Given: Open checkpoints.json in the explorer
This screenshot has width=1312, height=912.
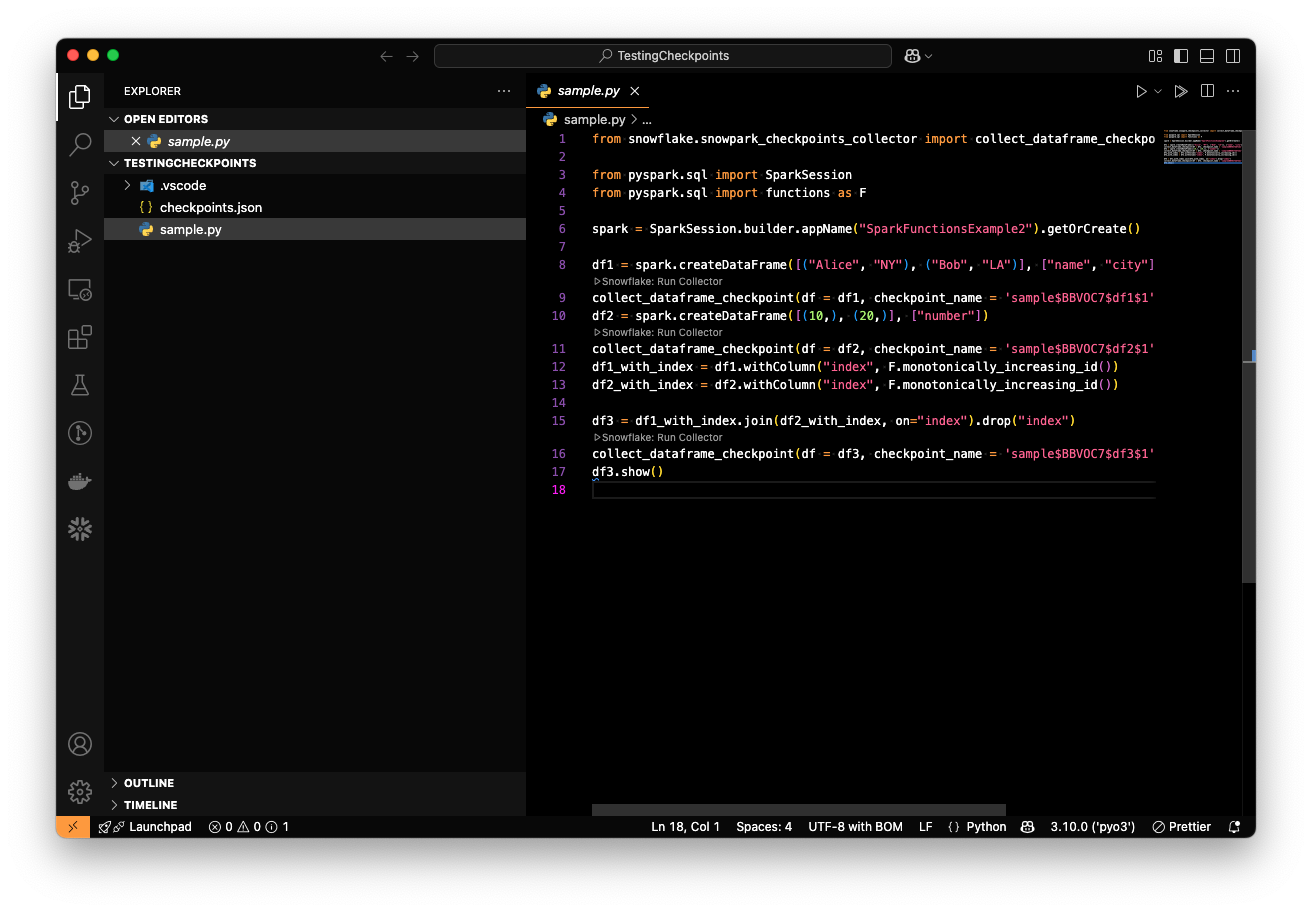Looking at the screenshot, I should point(210,207).
